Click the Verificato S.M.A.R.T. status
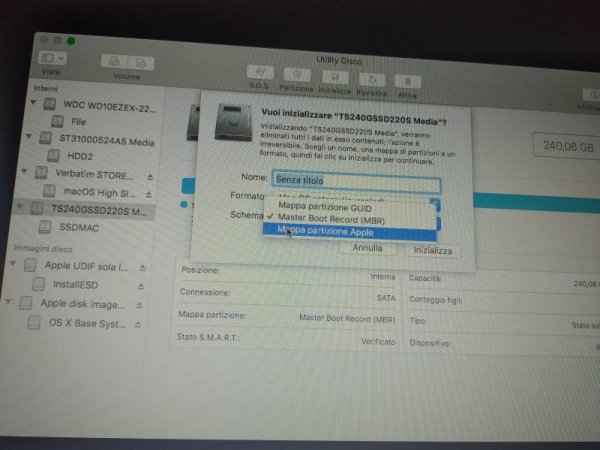 378,341
